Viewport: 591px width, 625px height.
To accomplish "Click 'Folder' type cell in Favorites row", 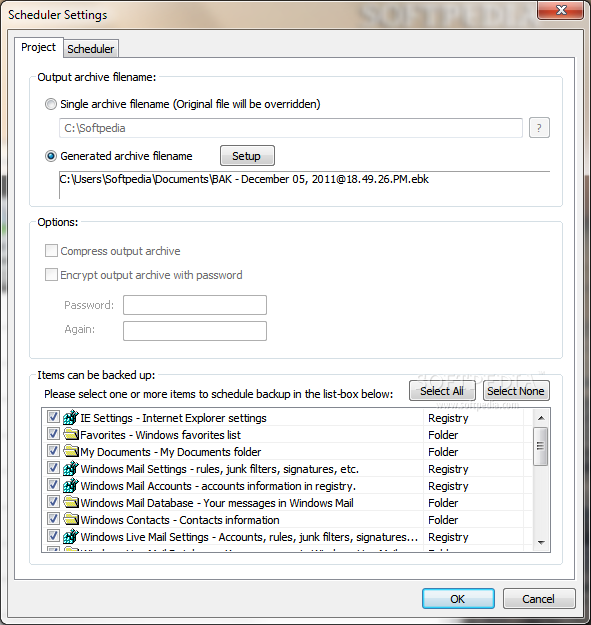I will click(443, 435).
